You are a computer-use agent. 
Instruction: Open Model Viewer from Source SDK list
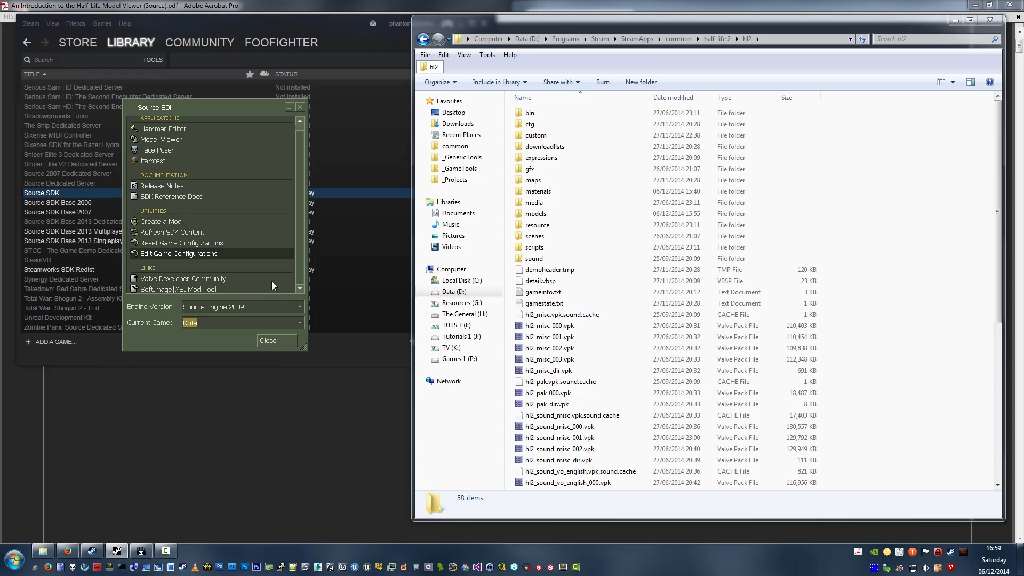pos(161,139)
